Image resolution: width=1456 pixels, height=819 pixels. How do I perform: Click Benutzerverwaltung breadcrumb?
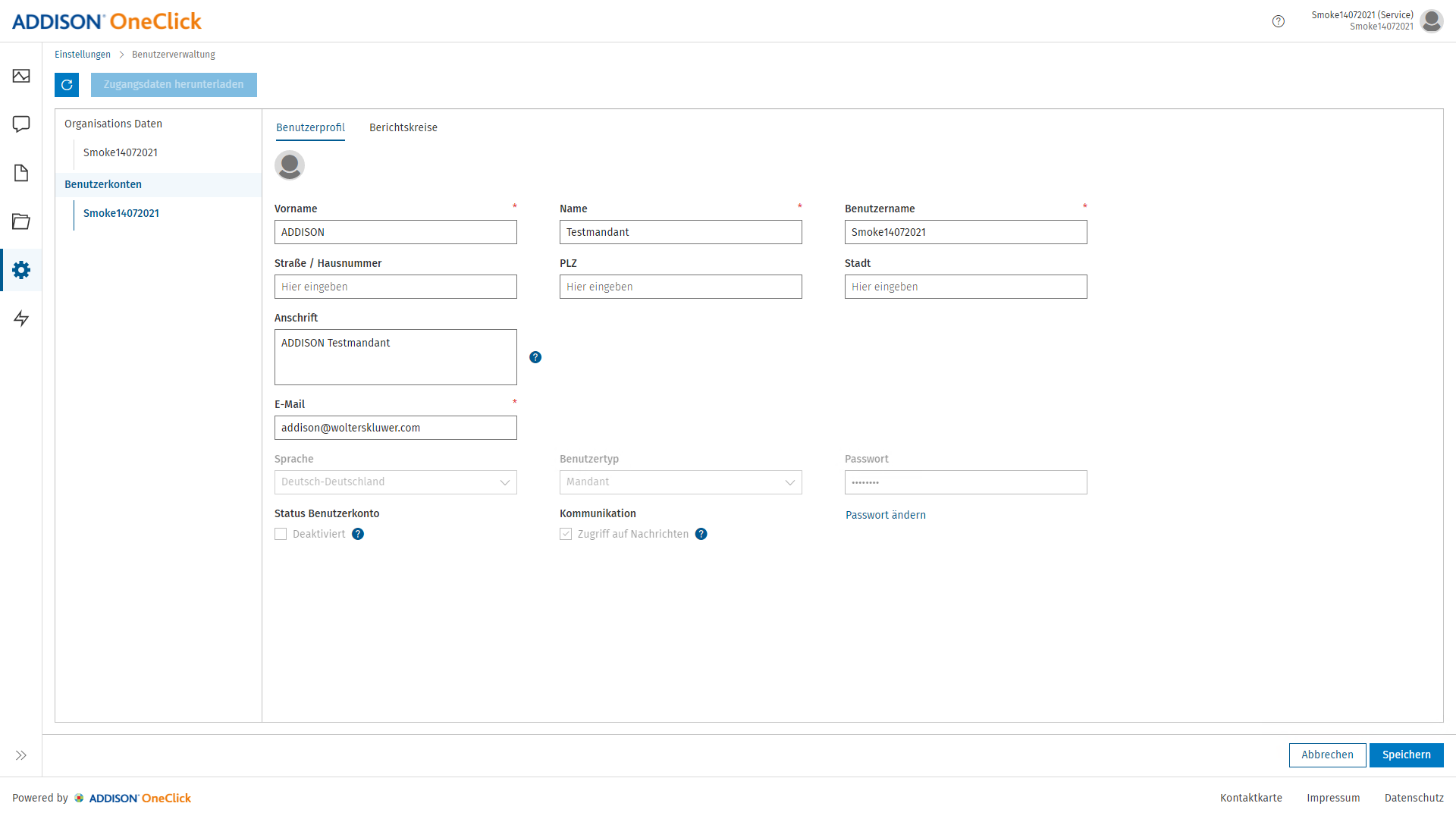(174, 55)
